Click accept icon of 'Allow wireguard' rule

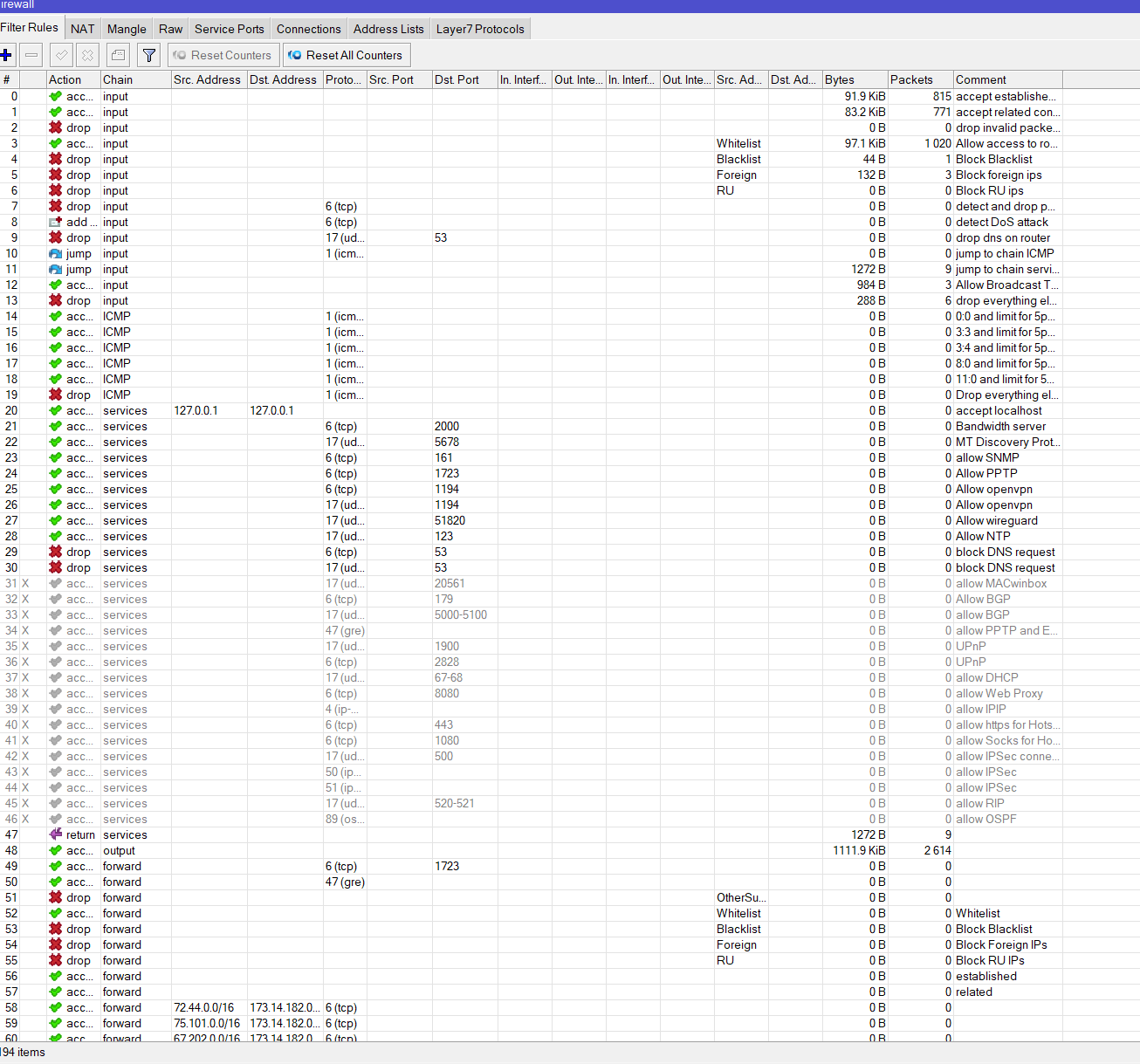click(x=56, y=520)
